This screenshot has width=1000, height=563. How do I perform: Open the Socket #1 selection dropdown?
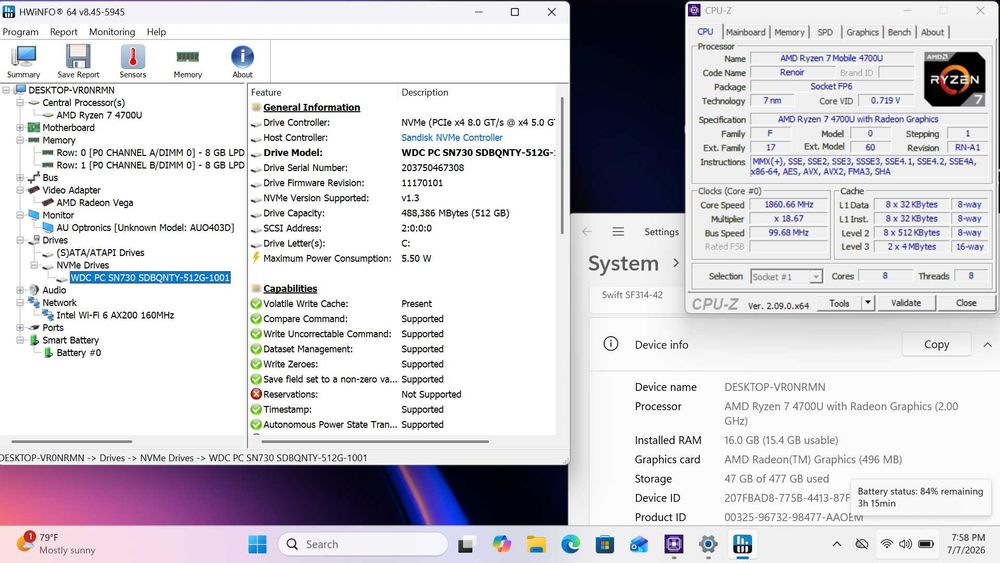point(786,277)
